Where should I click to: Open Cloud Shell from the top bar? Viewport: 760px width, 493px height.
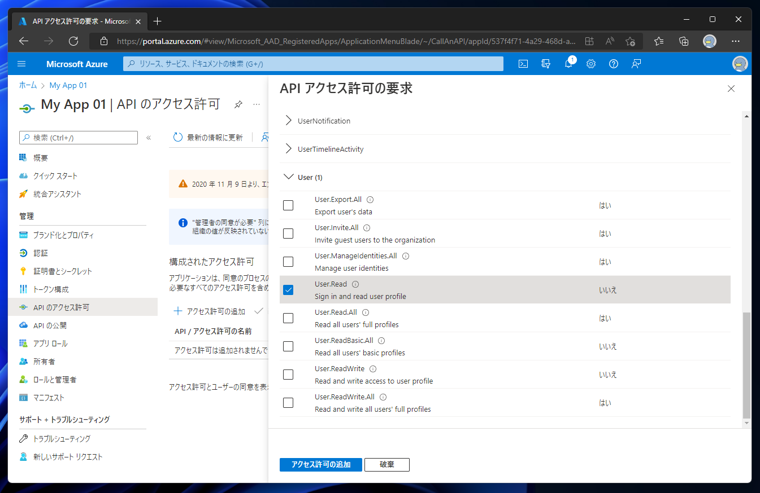click(x=523, y=64)
